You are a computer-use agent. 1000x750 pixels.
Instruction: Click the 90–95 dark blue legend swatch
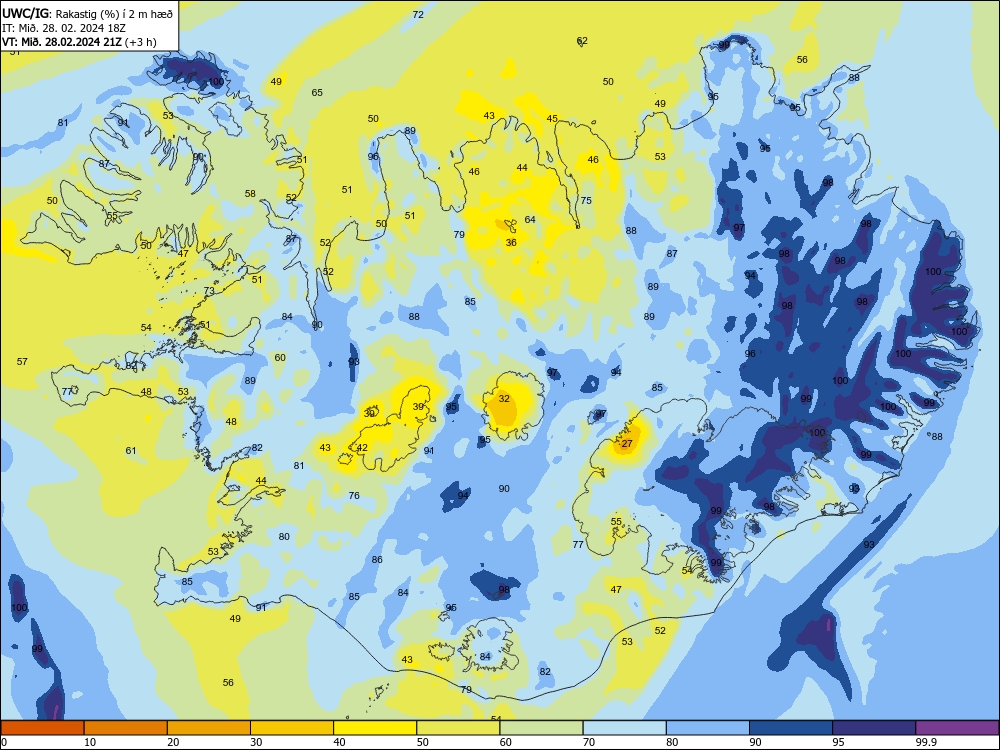(x=791, y=728)
